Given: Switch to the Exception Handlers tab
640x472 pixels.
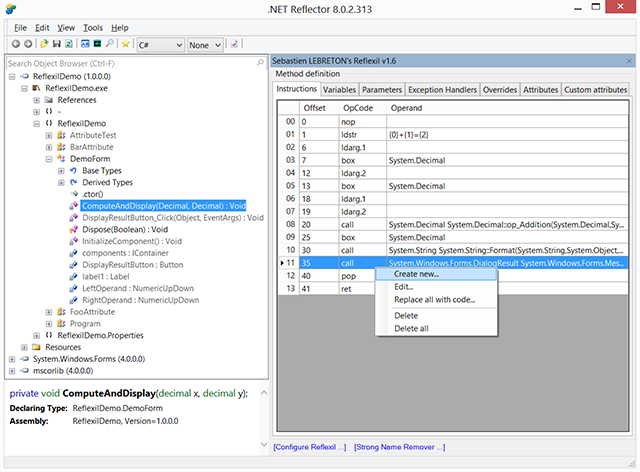Looking at the screenshot, I should tap(442, 89).
